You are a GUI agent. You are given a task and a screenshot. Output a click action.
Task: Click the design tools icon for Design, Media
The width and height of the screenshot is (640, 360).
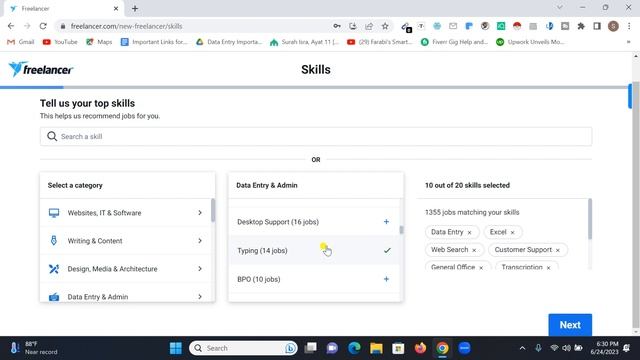[x=54, y=269]
